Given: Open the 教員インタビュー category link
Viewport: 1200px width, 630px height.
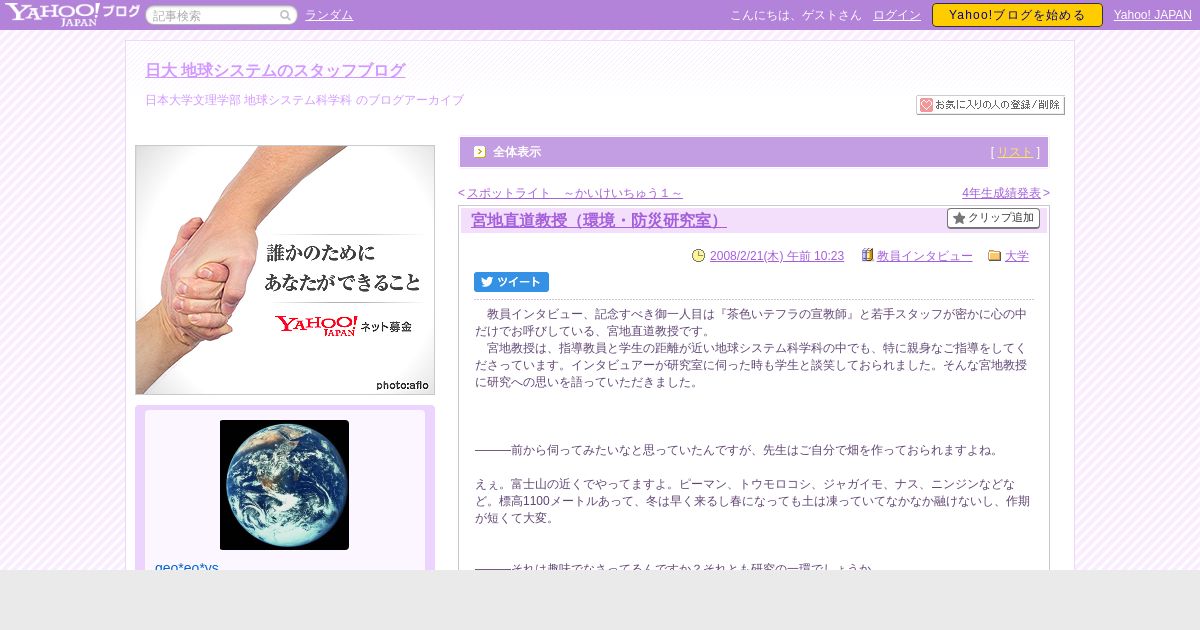Looking at the screenshot, I should click(925, 256).
